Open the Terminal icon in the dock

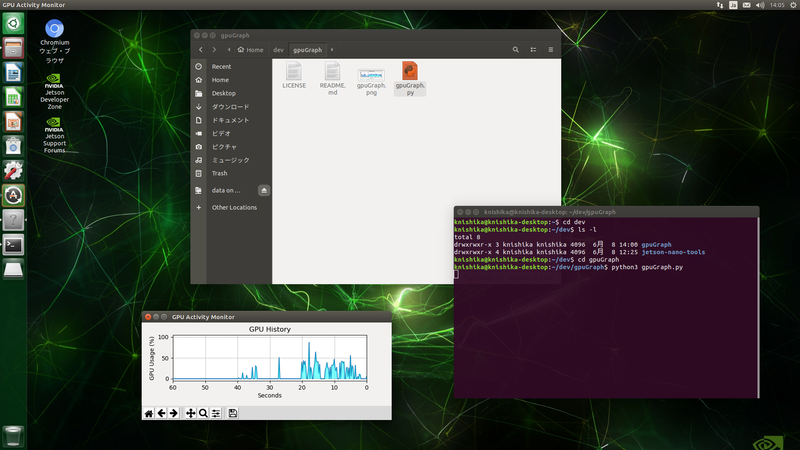click(x=13, y=245)
